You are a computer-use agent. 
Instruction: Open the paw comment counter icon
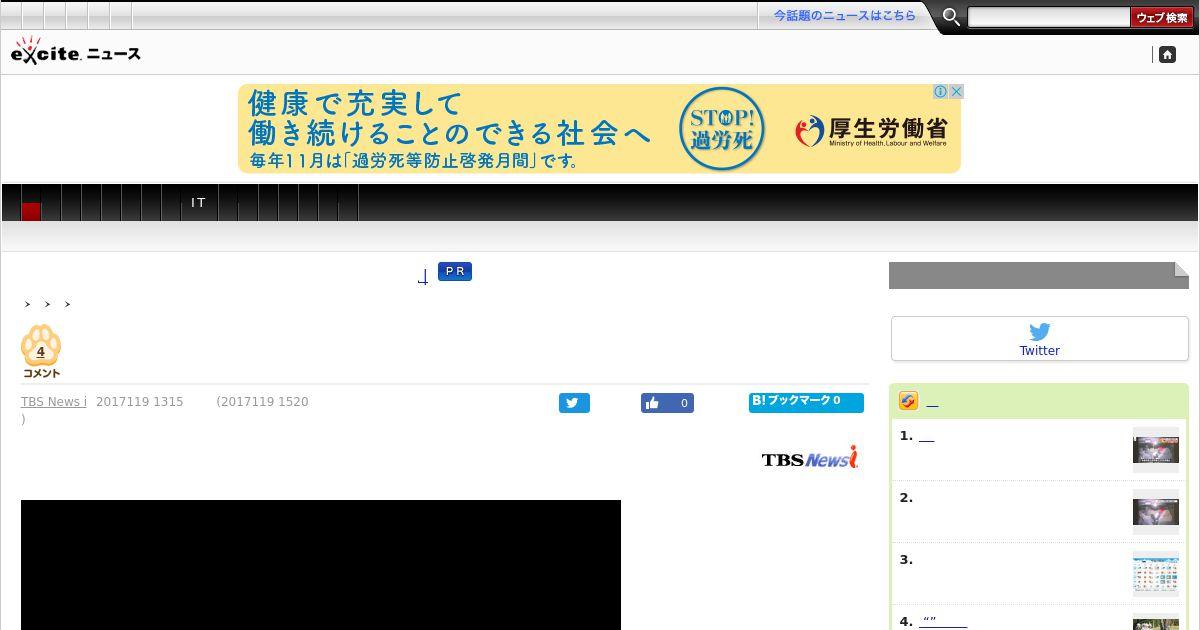point(41,351)
